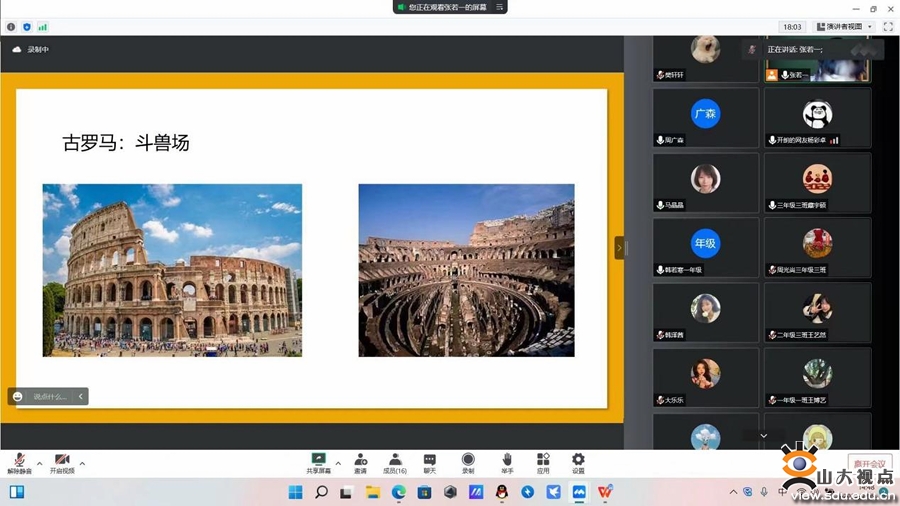
Task: Click the Leave Meeting (离开会议) button
Action: click(868, 463)
